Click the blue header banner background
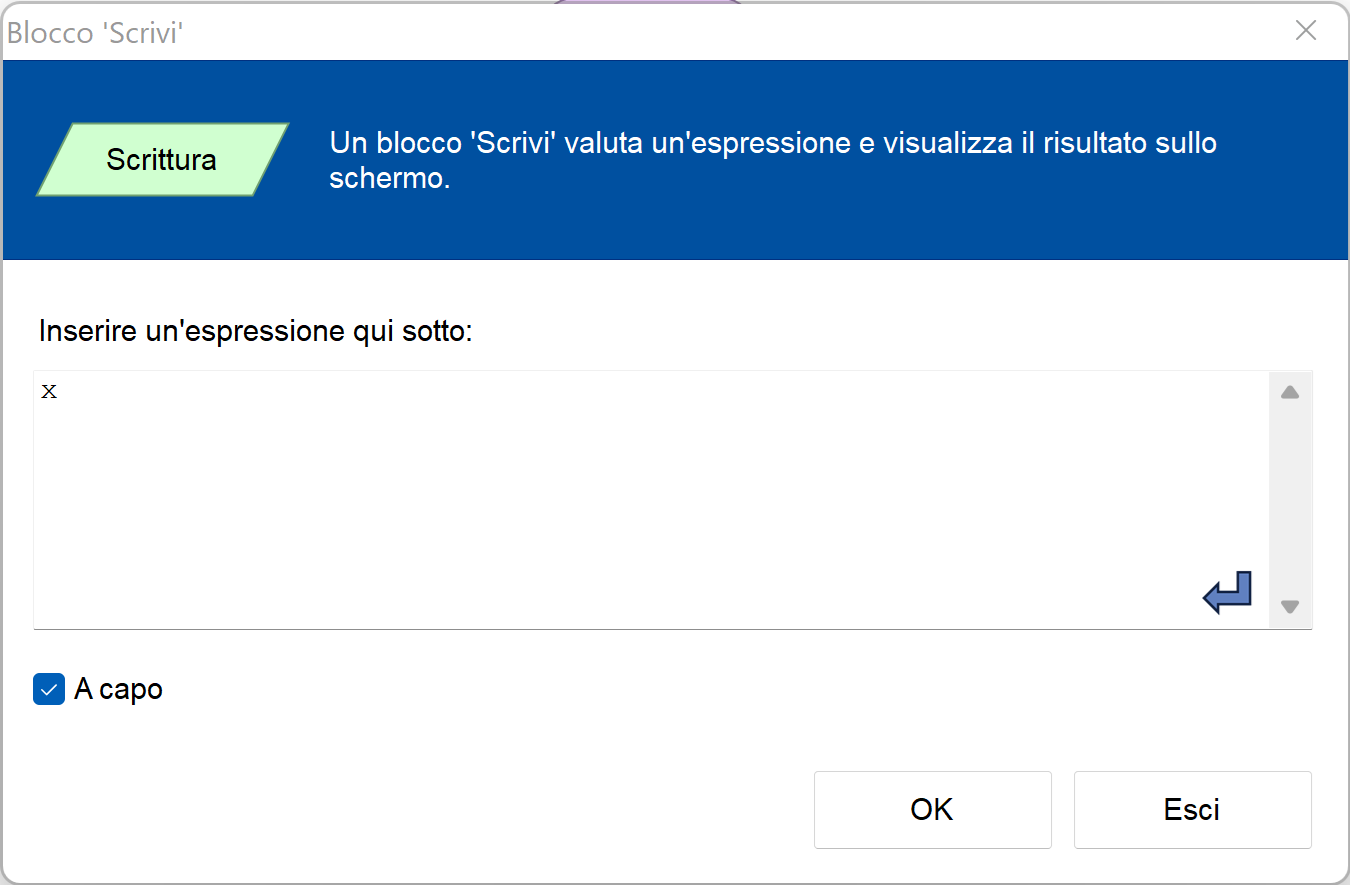The image size is (1350, 885). pos(800,225)
